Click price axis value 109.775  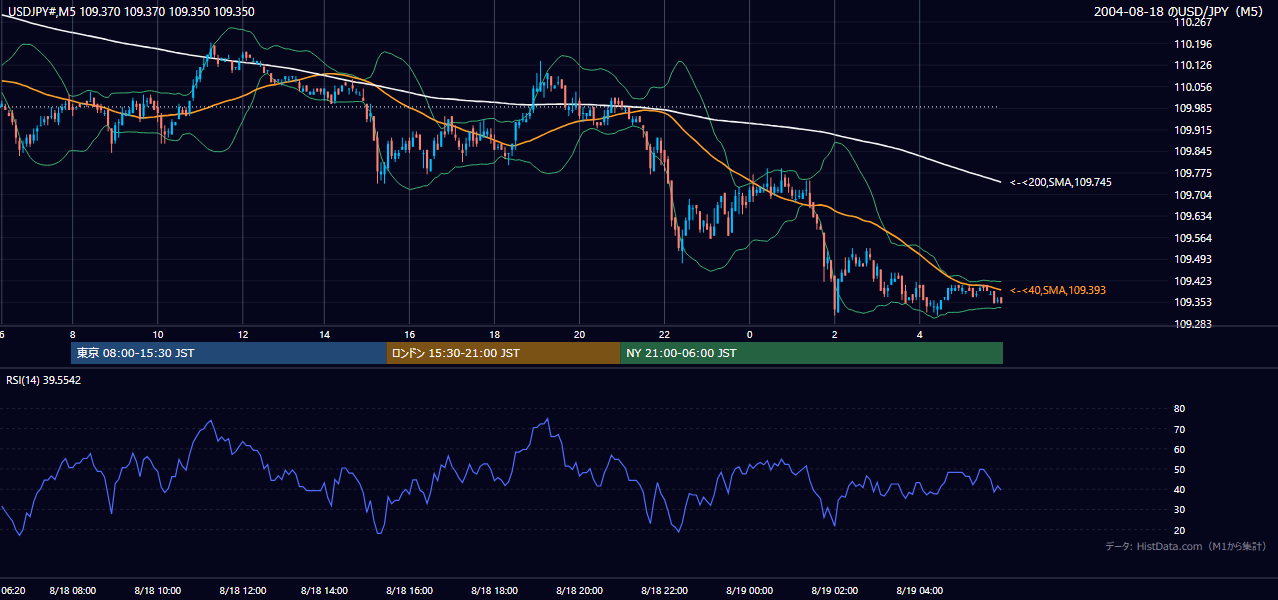[x=1194, y=173]
